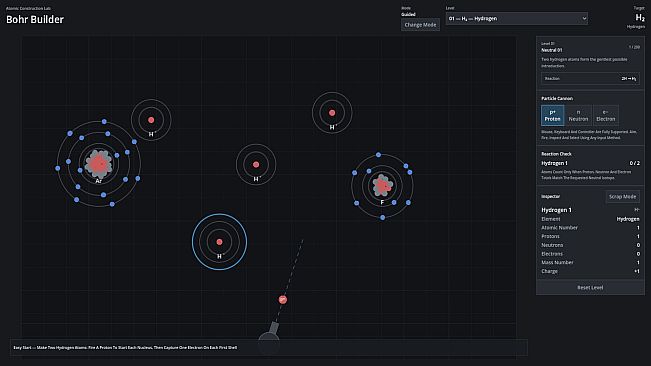Select the Fluorine atom nucleus

(x=382, y=185)
